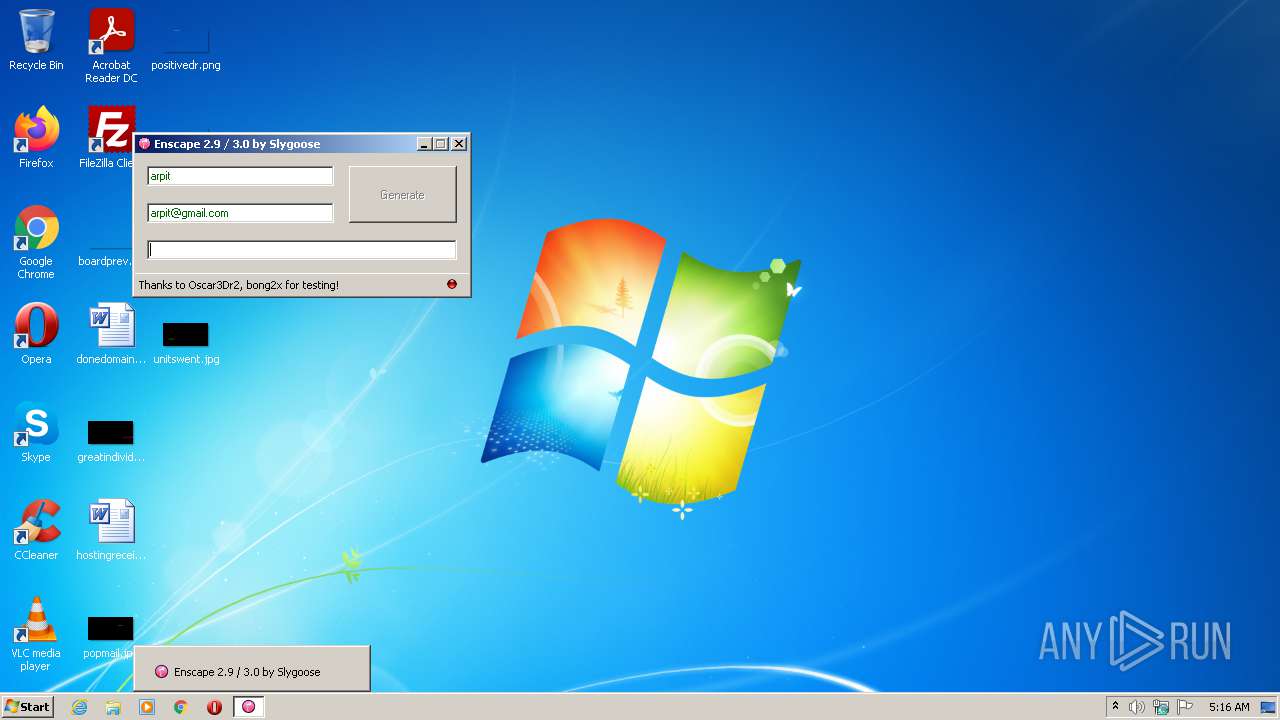Image resolution: width=1280 pixels, height=720 pixels.
Task: Launch VLC media player shortcut
Action: [x=36, y=634]
